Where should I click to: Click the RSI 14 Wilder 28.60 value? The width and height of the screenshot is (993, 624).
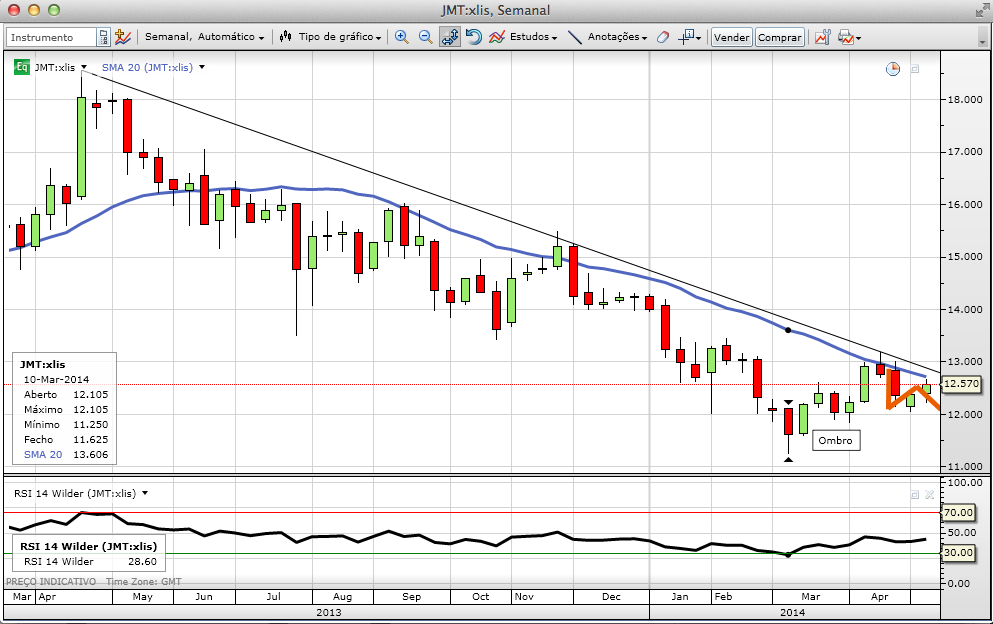142,562
